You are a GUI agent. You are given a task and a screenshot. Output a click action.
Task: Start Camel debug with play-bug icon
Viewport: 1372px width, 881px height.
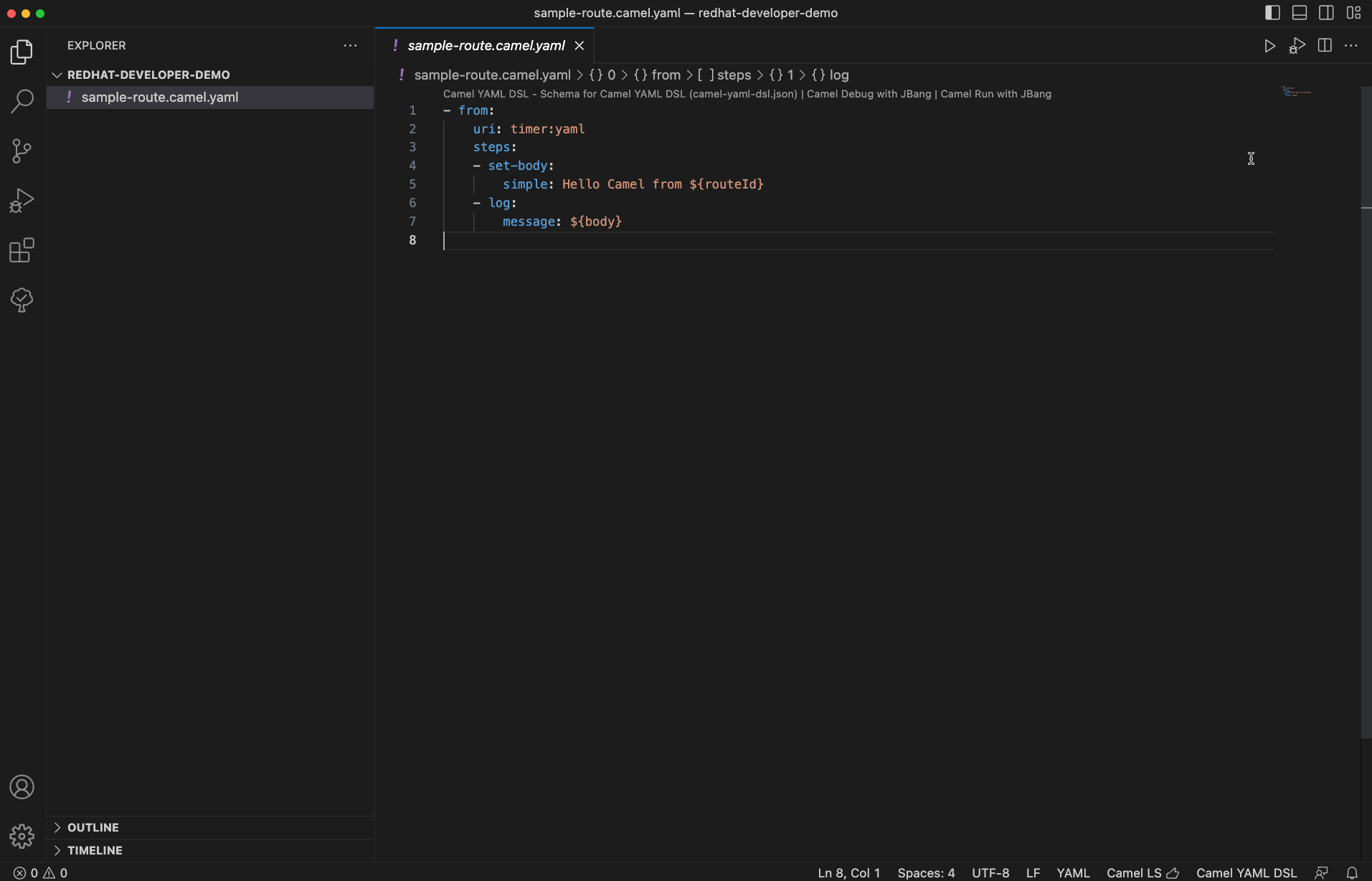point(1297,46)
